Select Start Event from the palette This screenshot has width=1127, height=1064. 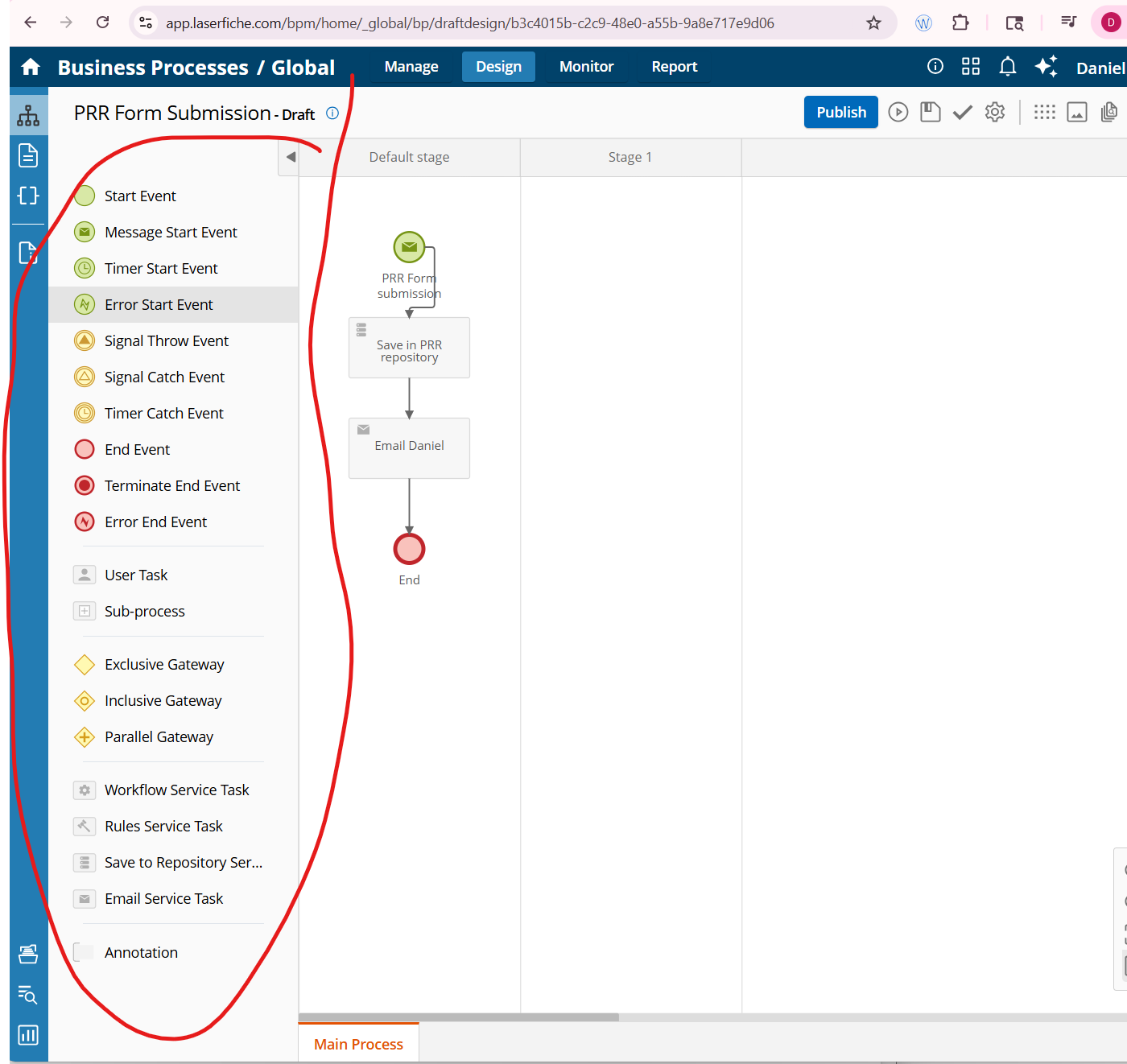pos(173,196)
